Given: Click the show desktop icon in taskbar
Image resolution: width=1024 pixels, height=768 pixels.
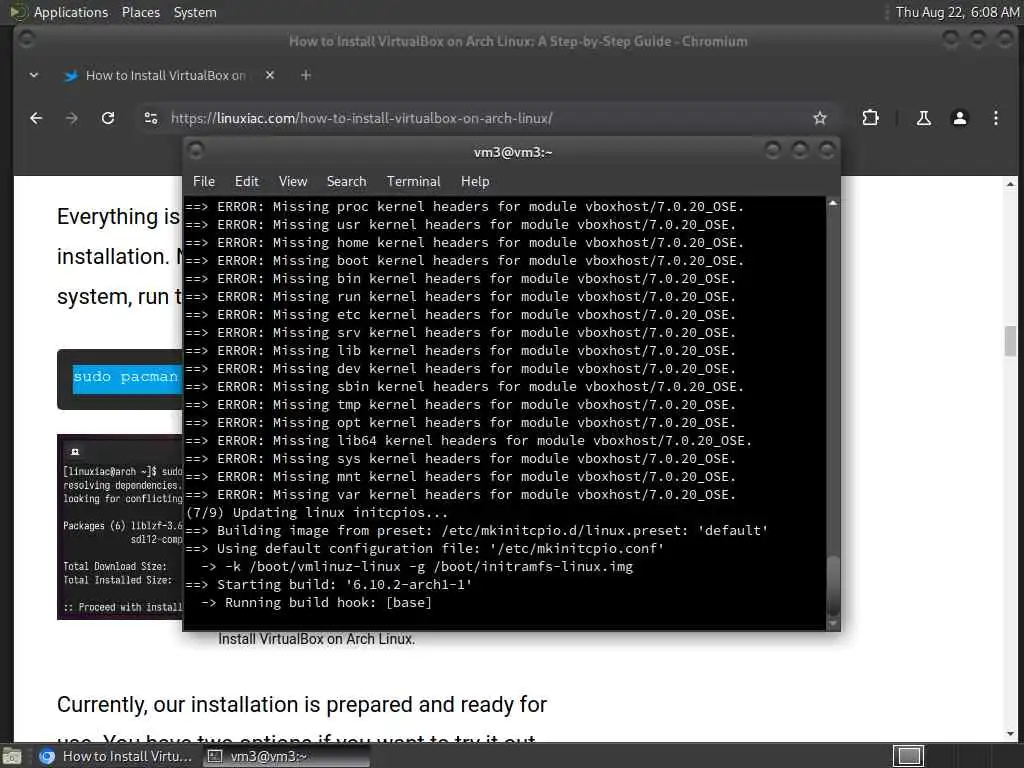Looking at the screenshot, I should tap(12, 756).
